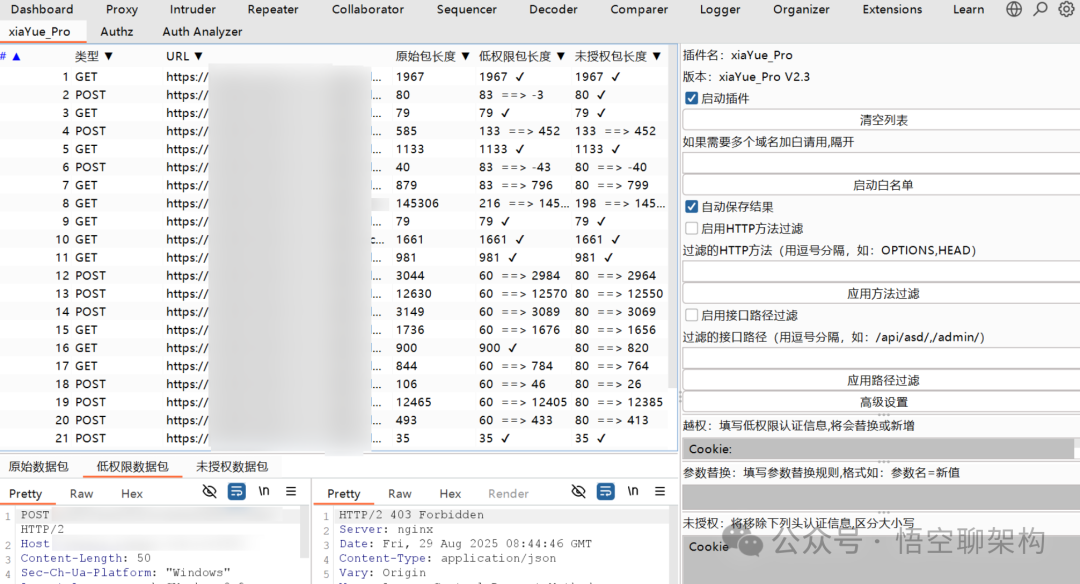Image resolution: width=1080 pixels, height=584 pixels.
Task: Uncheck the 启动插件 checkbox
Action: 691,98
